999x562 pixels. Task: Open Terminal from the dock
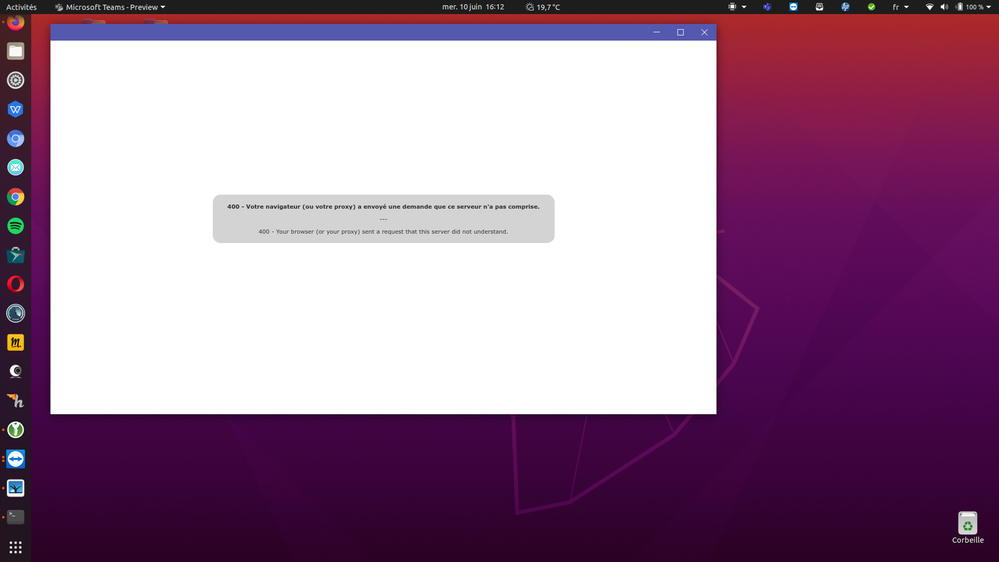click(15, 517)
